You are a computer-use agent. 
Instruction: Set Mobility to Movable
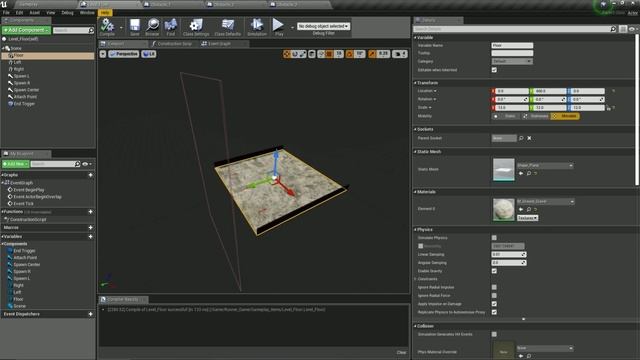point(565,116)
